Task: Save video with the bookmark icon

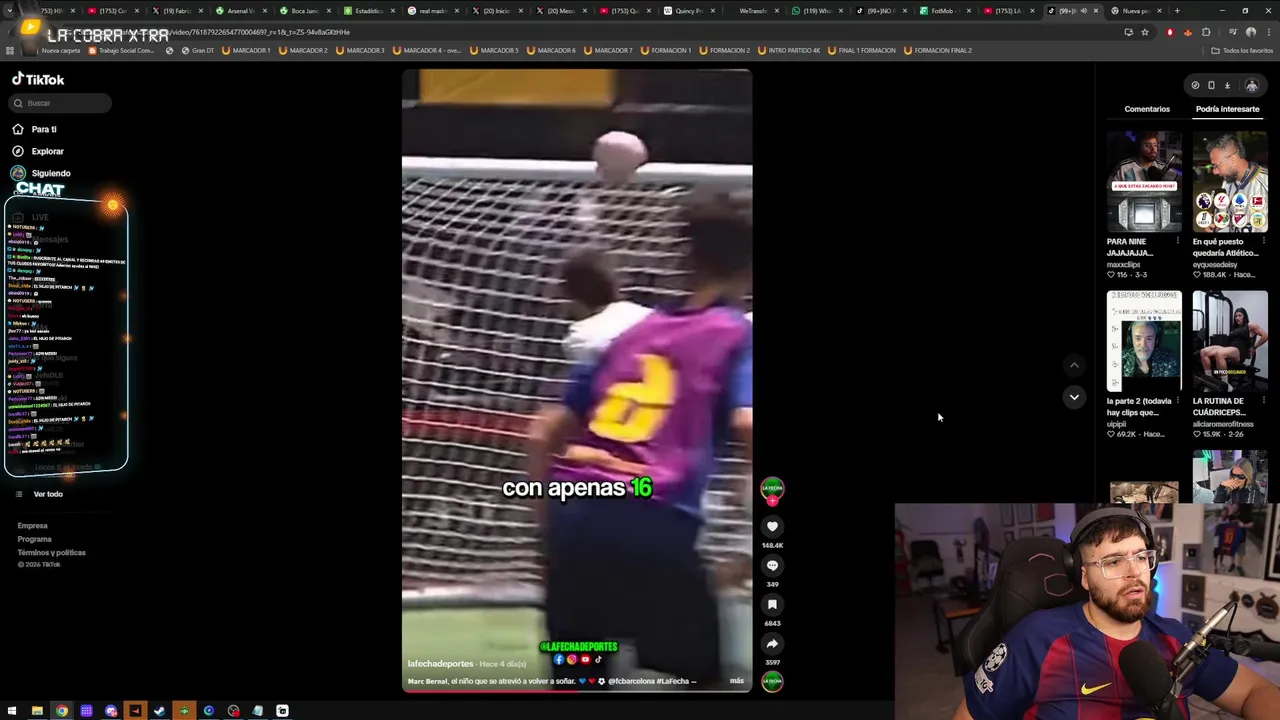Action: pyautogui.click(x=772, y=604)
